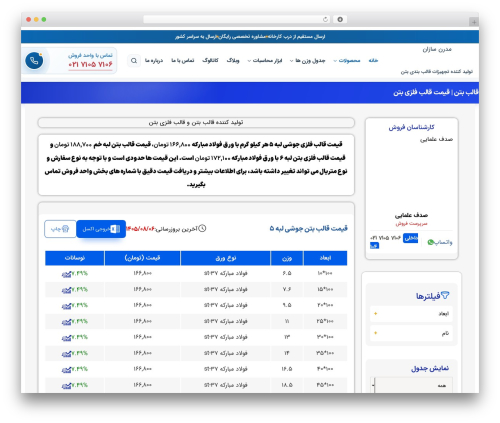
Task: Click the نمایش جدول heading
Action: [430, 368]
